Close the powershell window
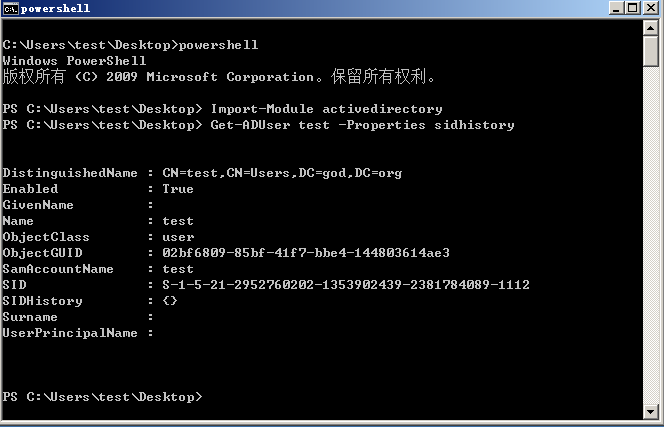The image size is (664, 427). click(651, 8)
